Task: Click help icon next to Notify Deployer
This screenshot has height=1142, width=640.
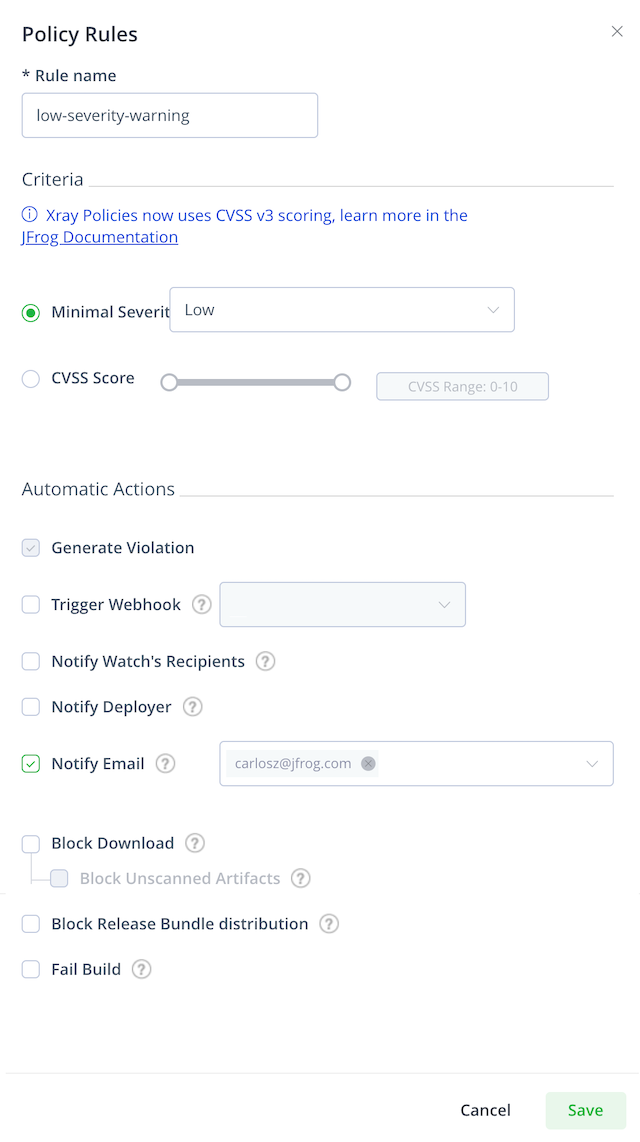Action: click(192, 706)
